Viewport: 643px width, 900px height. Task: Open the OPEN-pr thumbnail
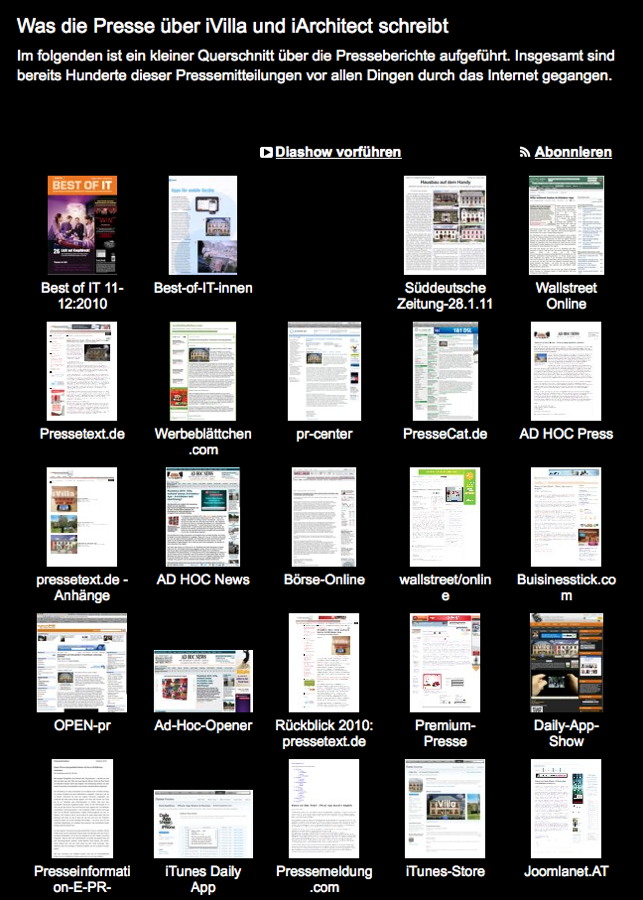(82, 662)
